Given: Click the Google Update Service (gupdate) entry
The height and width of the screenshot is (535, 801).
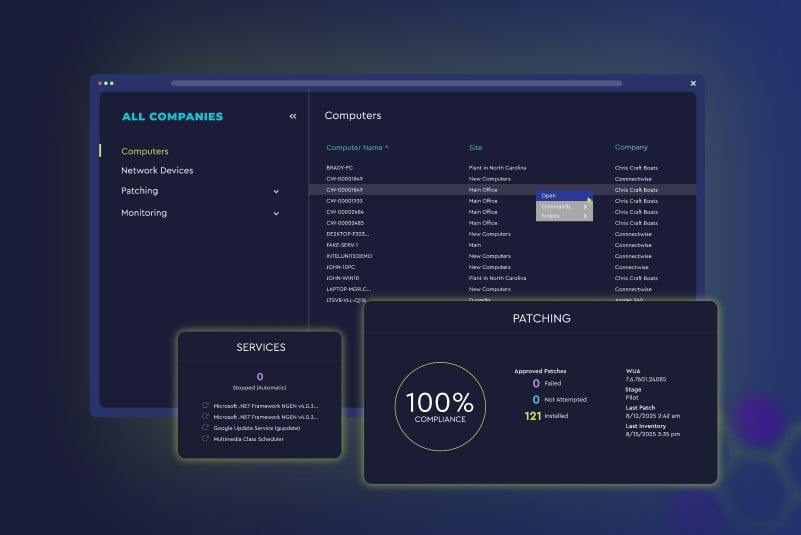Looking at the screenshot, I should click(x=256, y=428).
